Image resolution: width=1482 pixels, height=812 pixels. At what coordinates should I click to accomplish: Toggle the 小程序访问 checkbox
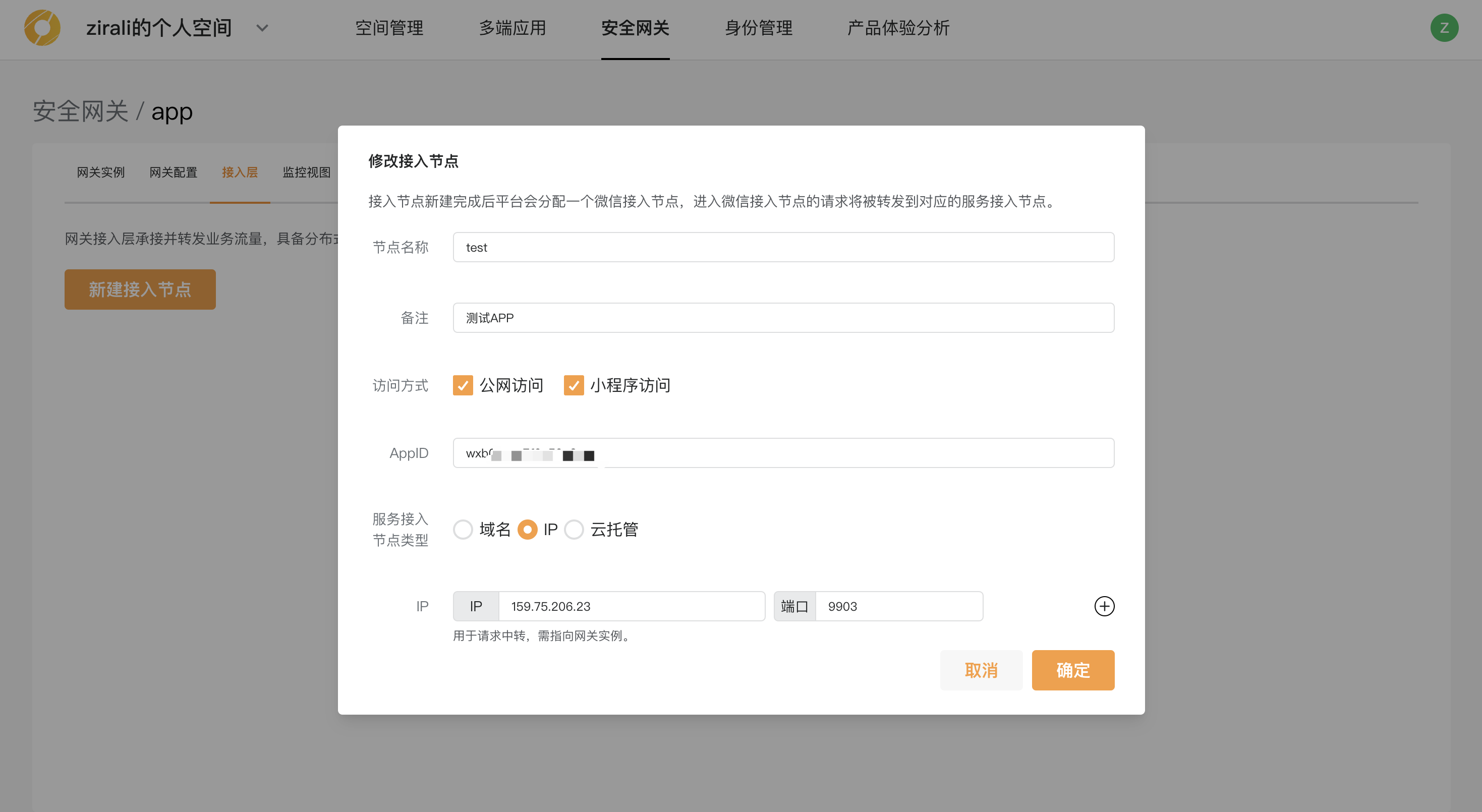[x=573, y=385]
